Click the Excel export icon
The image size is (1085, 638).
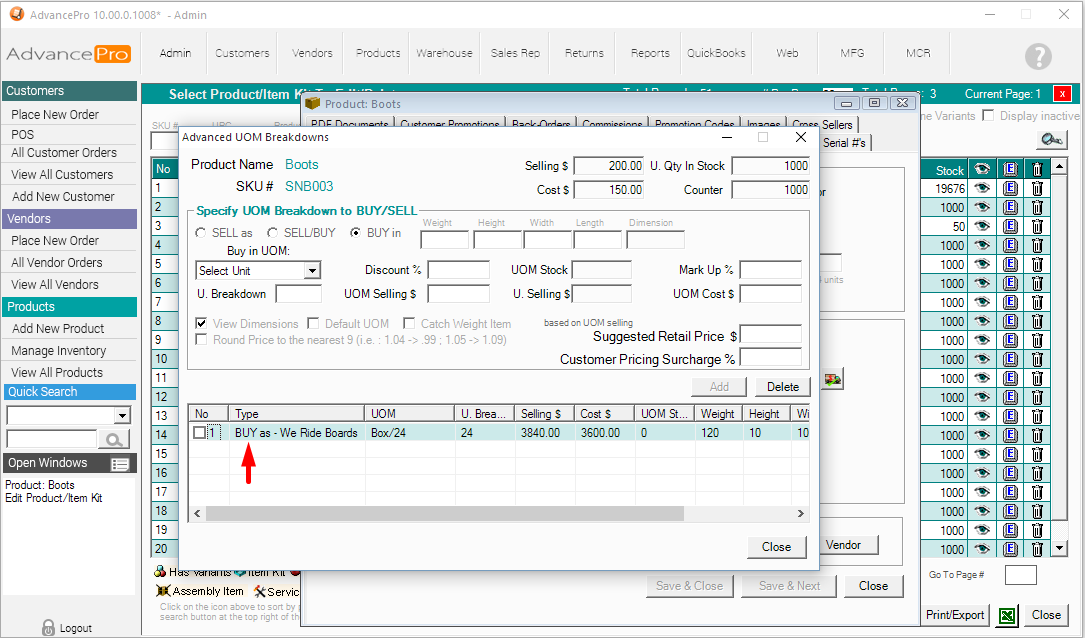pos(1008,615)
